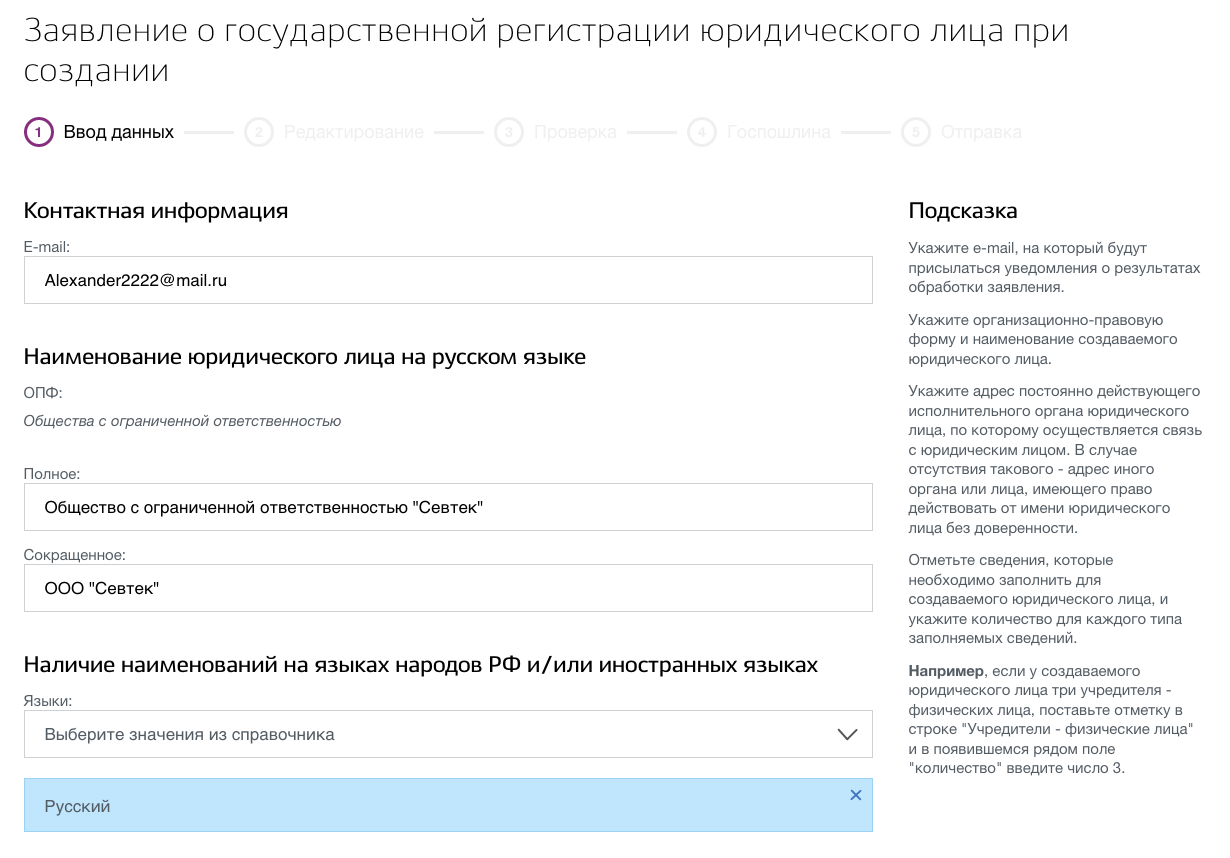Open the Выберите значения из справочника combo box
This screenshot has width=1230, height=858.
(x=448, y=734)
